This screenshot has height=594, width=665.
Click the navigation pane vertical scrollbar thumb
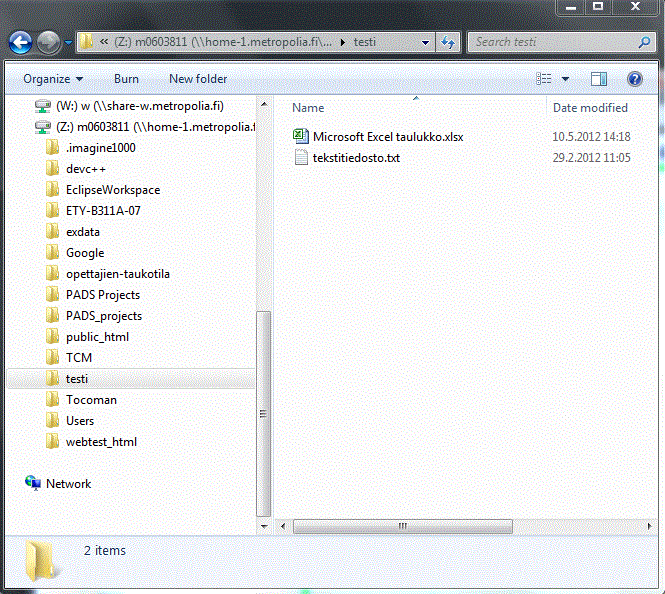click(264, 413)
